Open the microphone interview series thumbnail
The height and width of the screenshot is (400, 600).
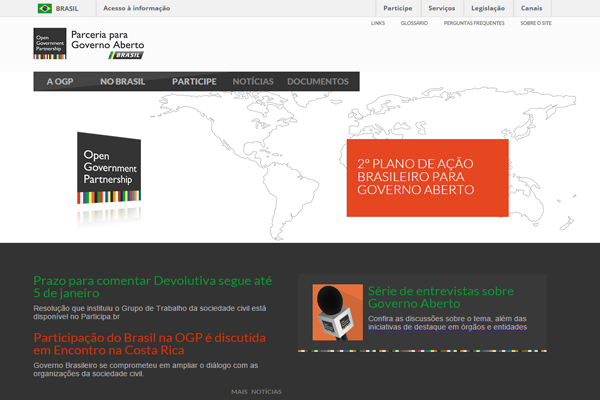click(x=337, y=313)
